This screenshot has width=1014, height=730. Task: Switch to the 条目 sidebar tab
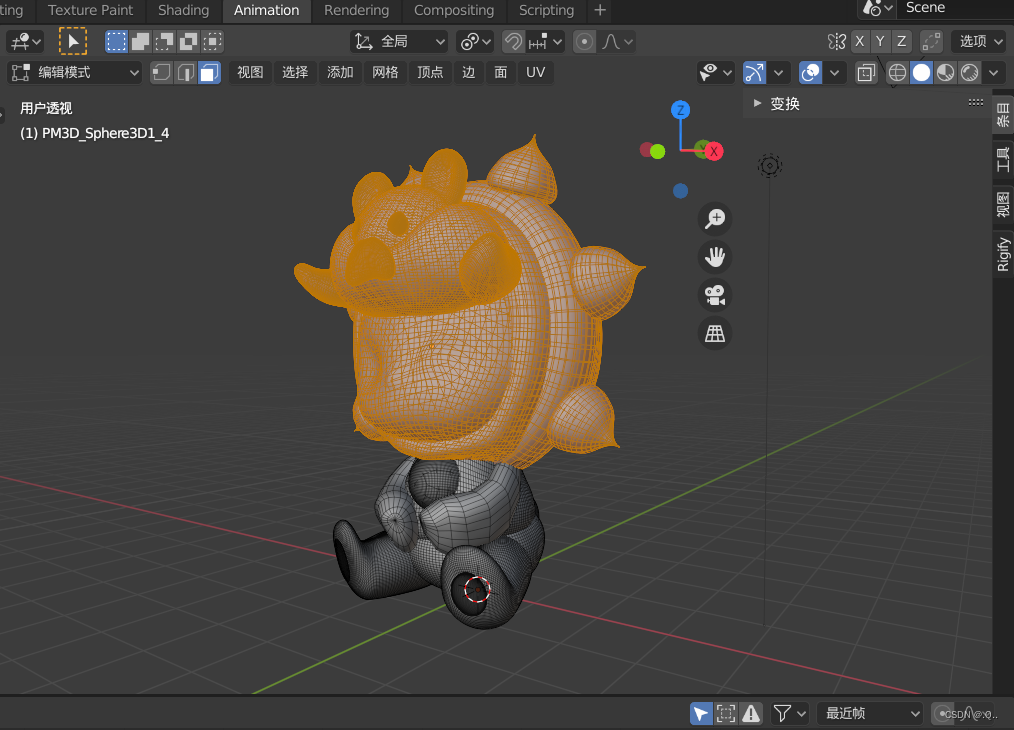click(1003, 115)
